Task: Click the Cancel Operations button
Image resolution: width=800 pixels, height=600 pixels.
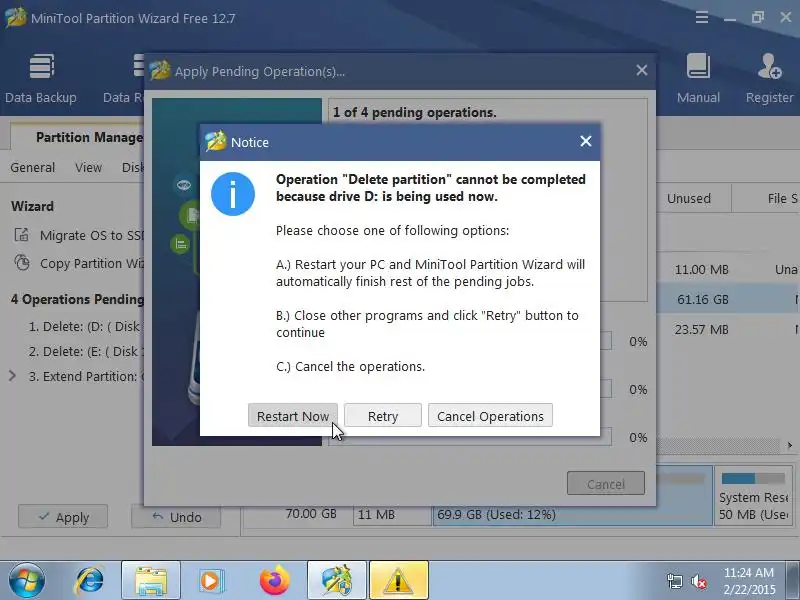Action: coord(490,416)
